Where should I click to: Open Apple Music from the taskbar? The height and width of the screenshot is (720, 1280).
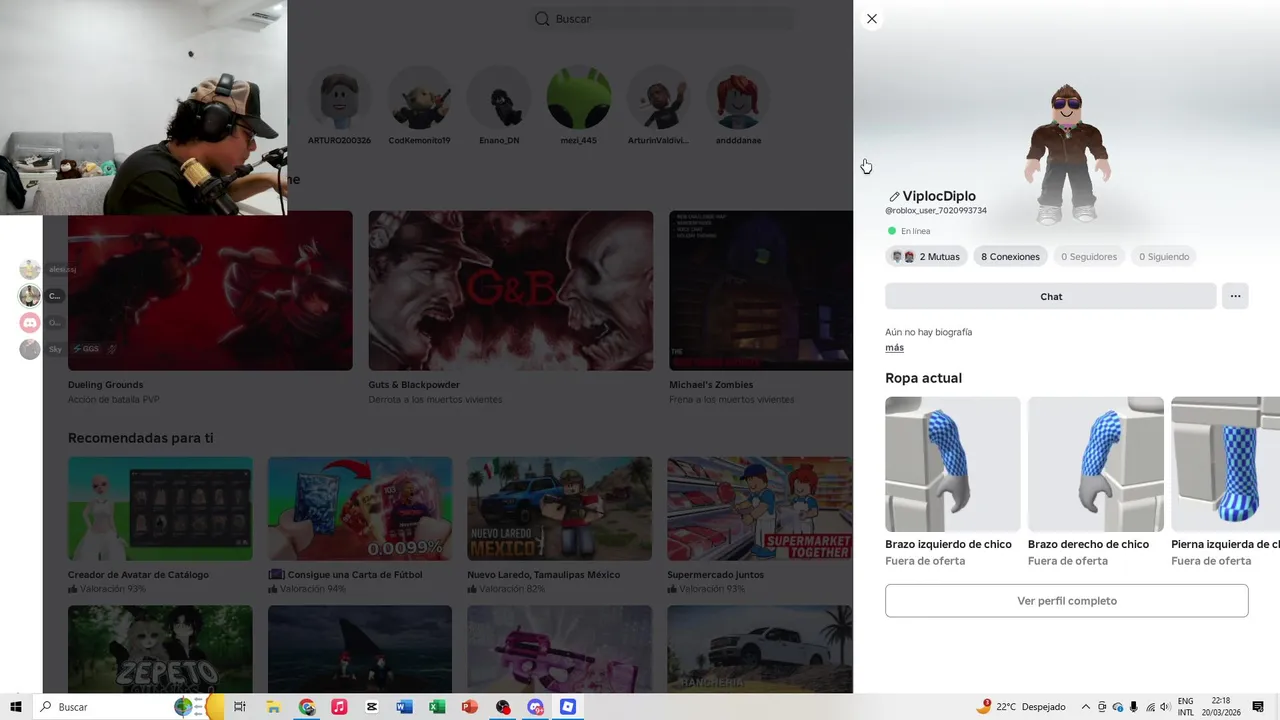(x=339, y=707)
